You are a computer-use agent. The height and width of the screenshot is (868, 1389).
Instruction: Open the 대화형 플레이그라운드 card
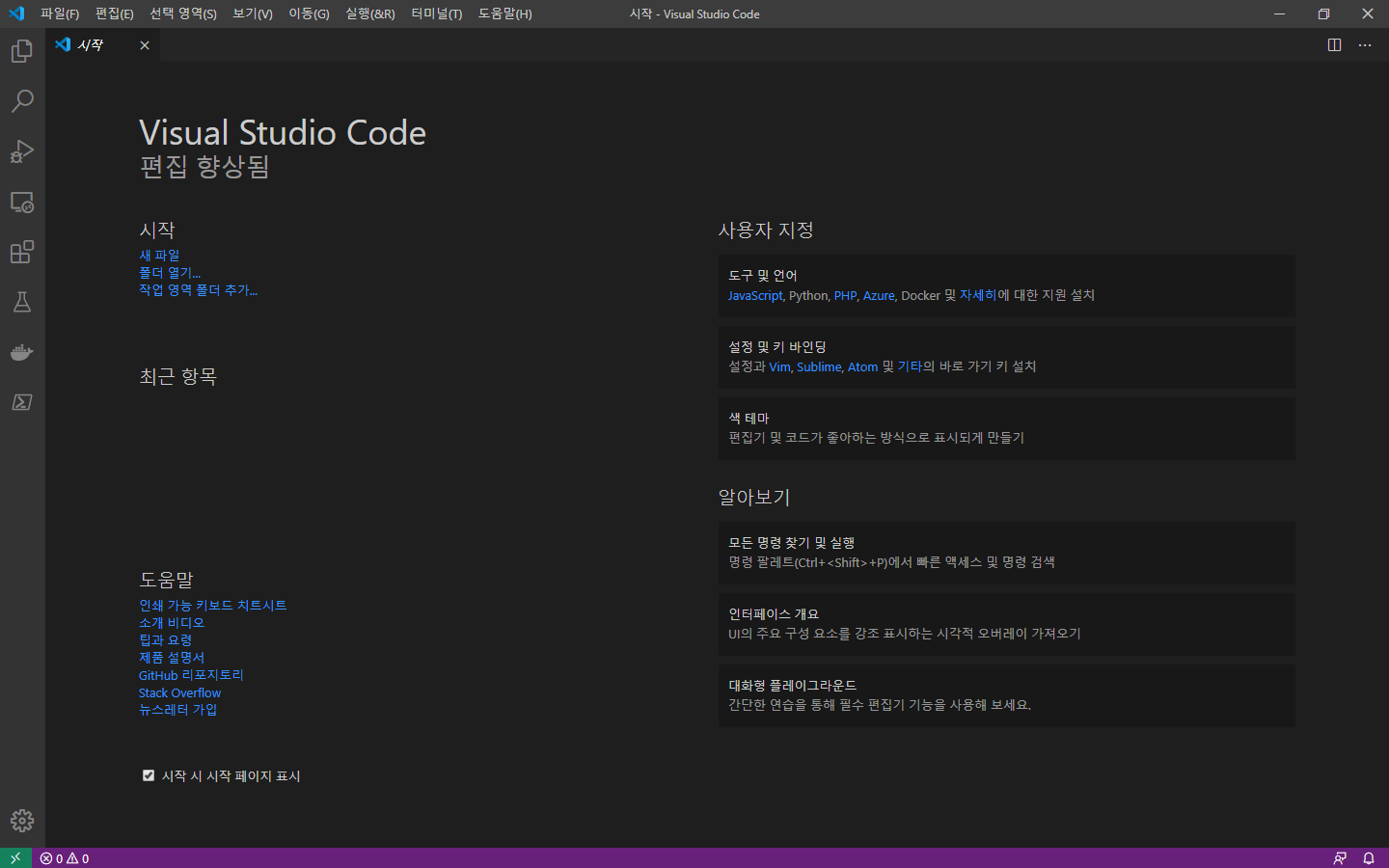(x=1007, y=695)
